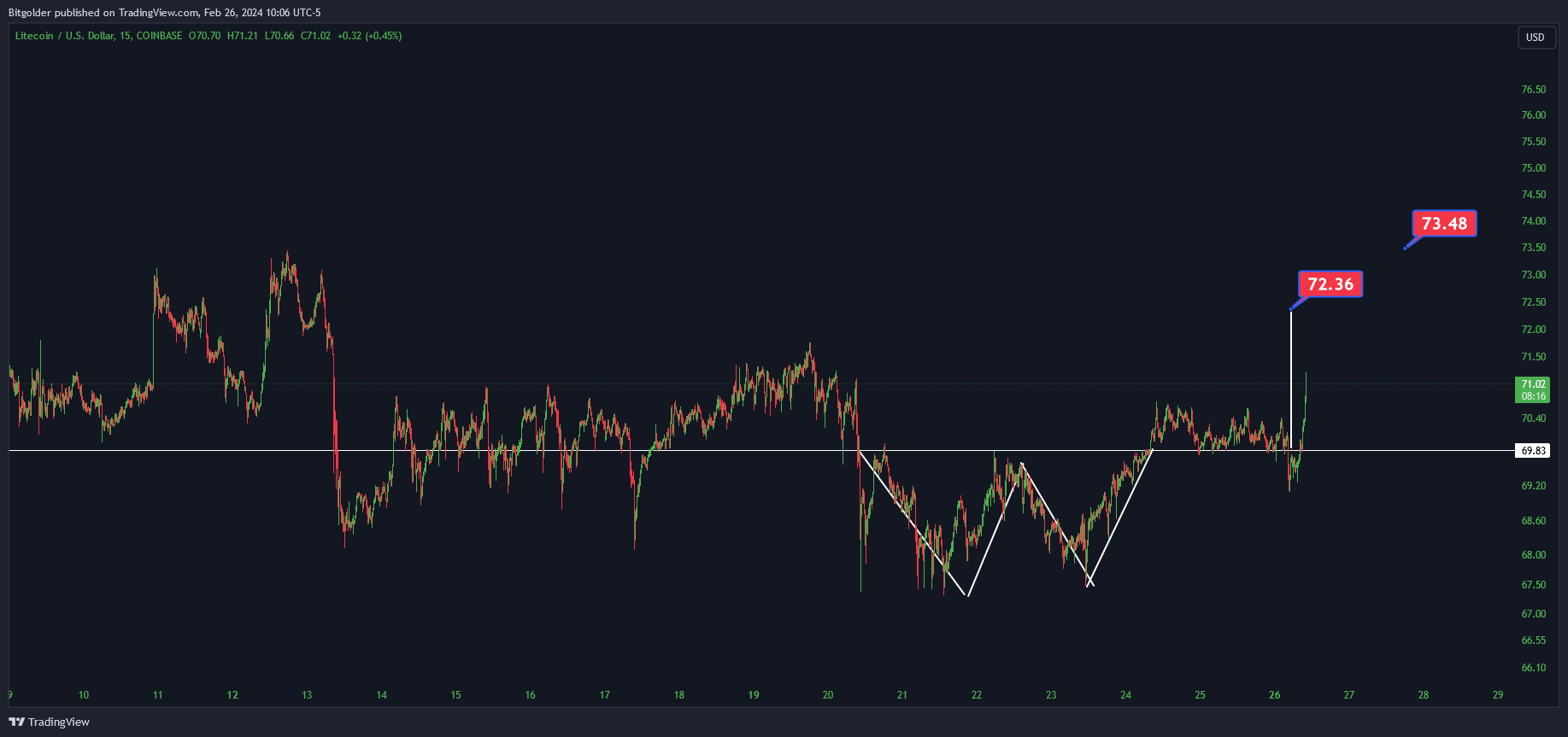Viewport: 1568px width, 737px height.
Task: Click the C71.02 close value
Action: [315, 36]
